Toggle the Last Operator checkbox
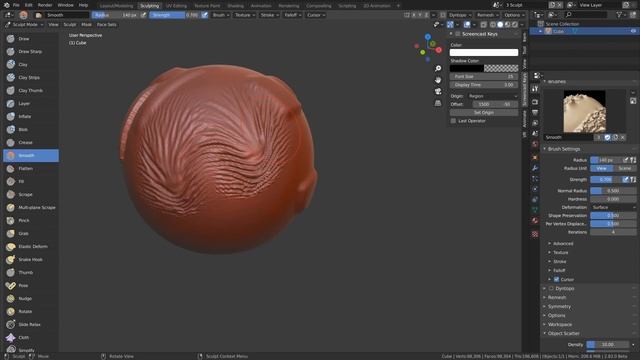 tap(453, 121)
